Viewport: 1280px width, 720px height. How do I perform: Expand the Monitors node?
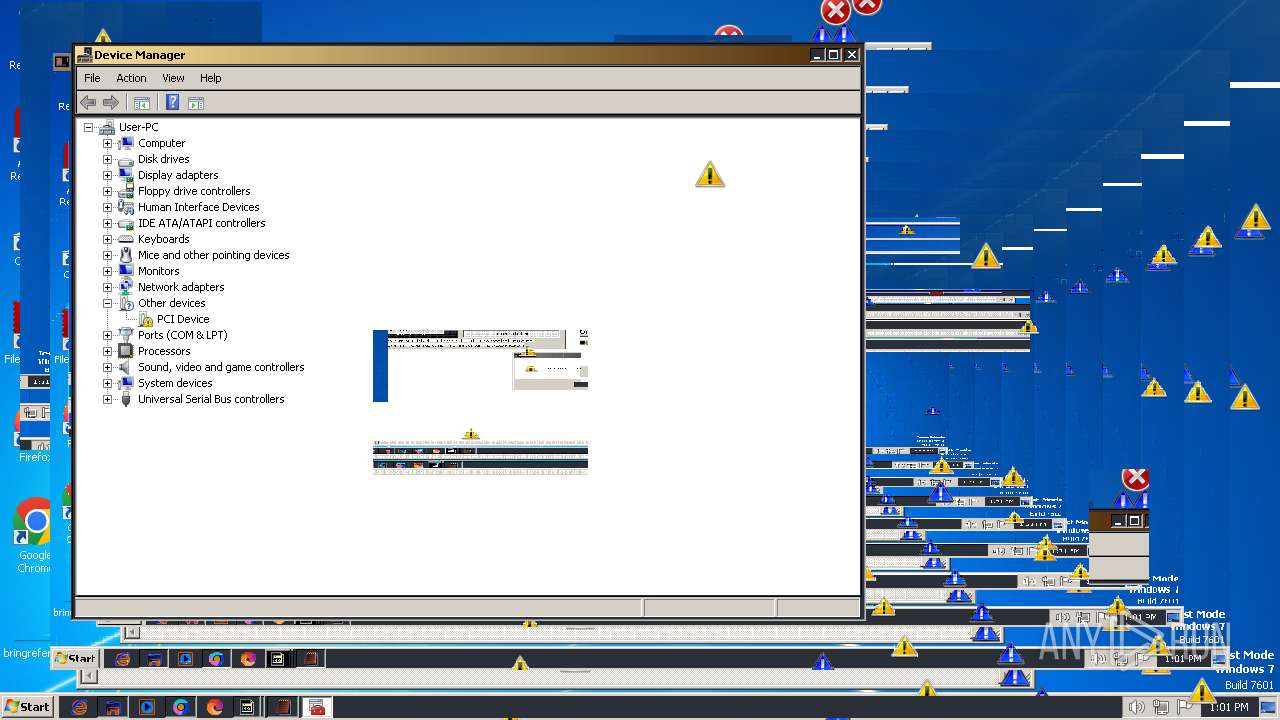click(107, 271)
